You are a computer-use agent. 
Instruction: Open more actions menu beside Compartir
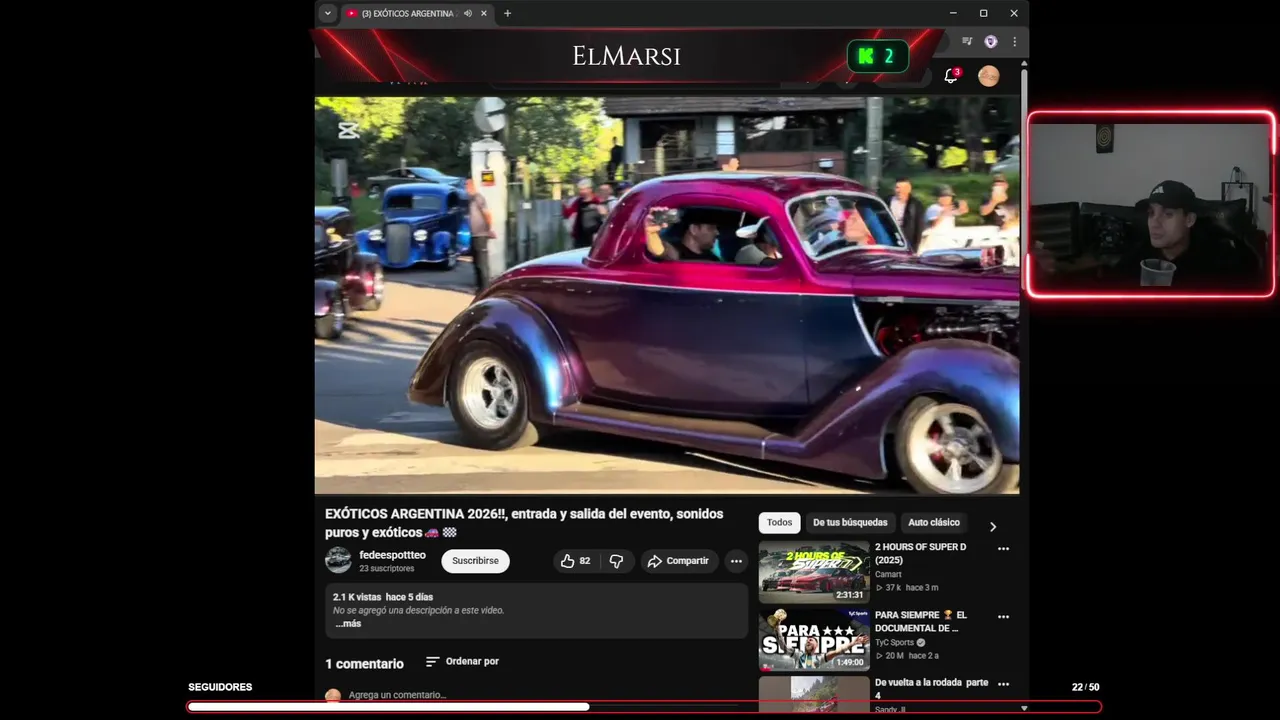coord(736,561)
